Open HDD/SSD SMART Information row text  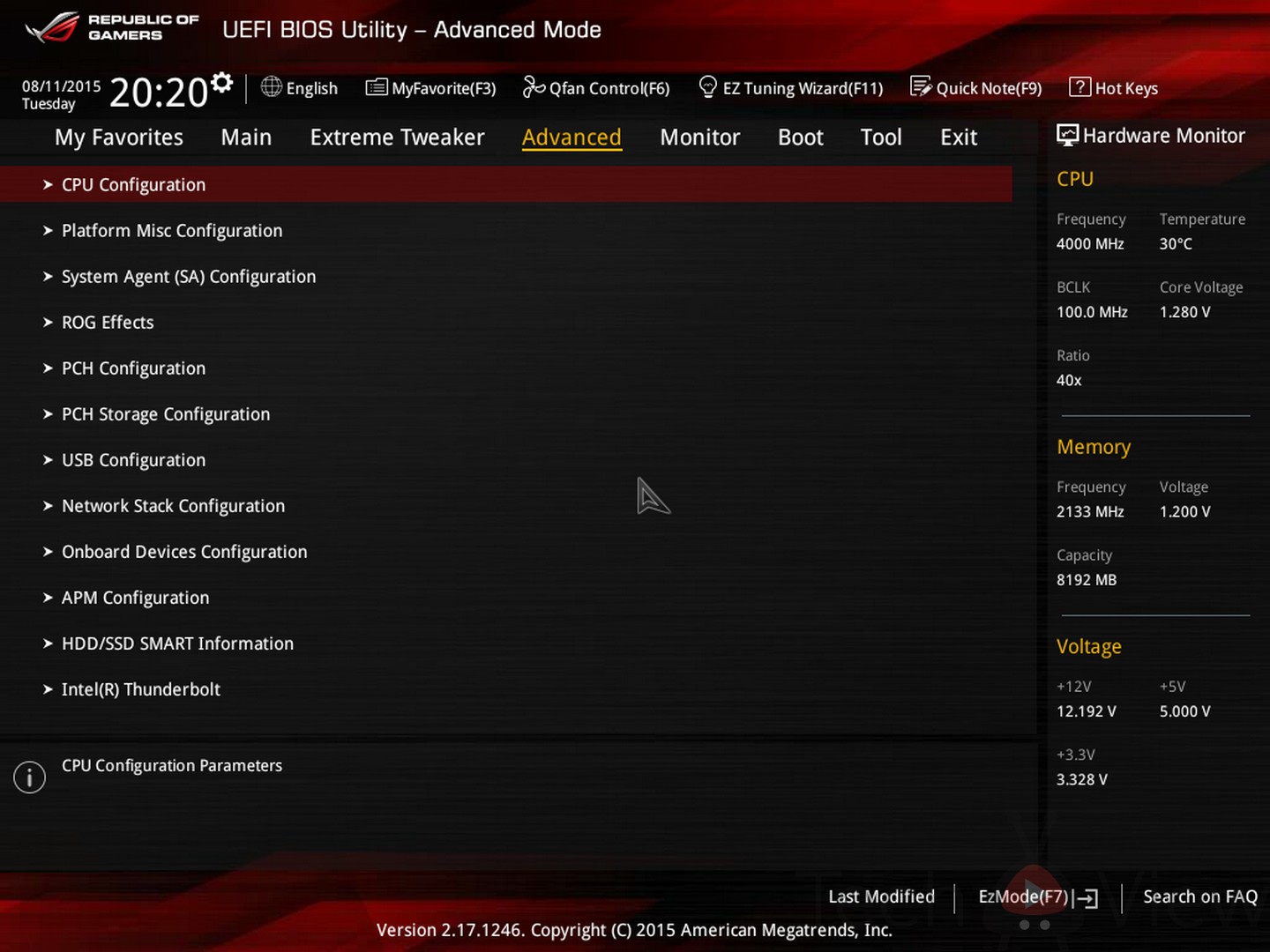pyautogui.click(x=177, y=643)
